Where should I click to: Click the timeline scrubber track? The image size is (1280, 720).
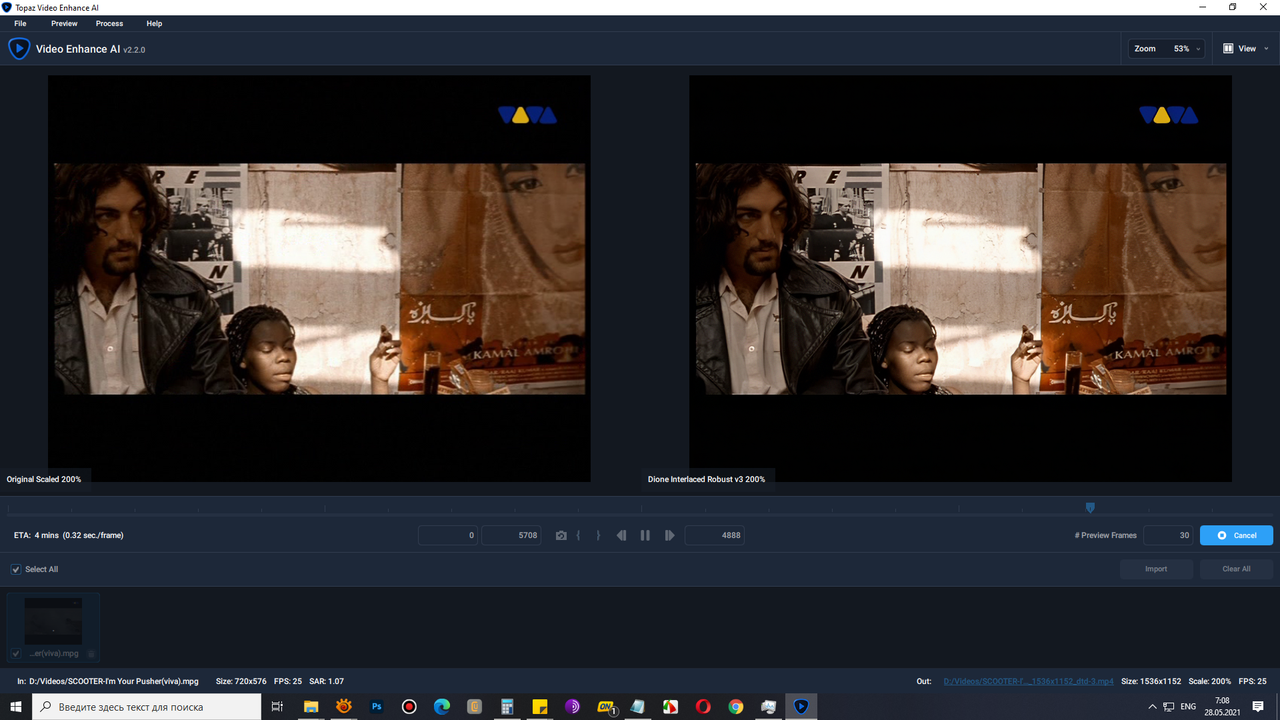point(640,508)
